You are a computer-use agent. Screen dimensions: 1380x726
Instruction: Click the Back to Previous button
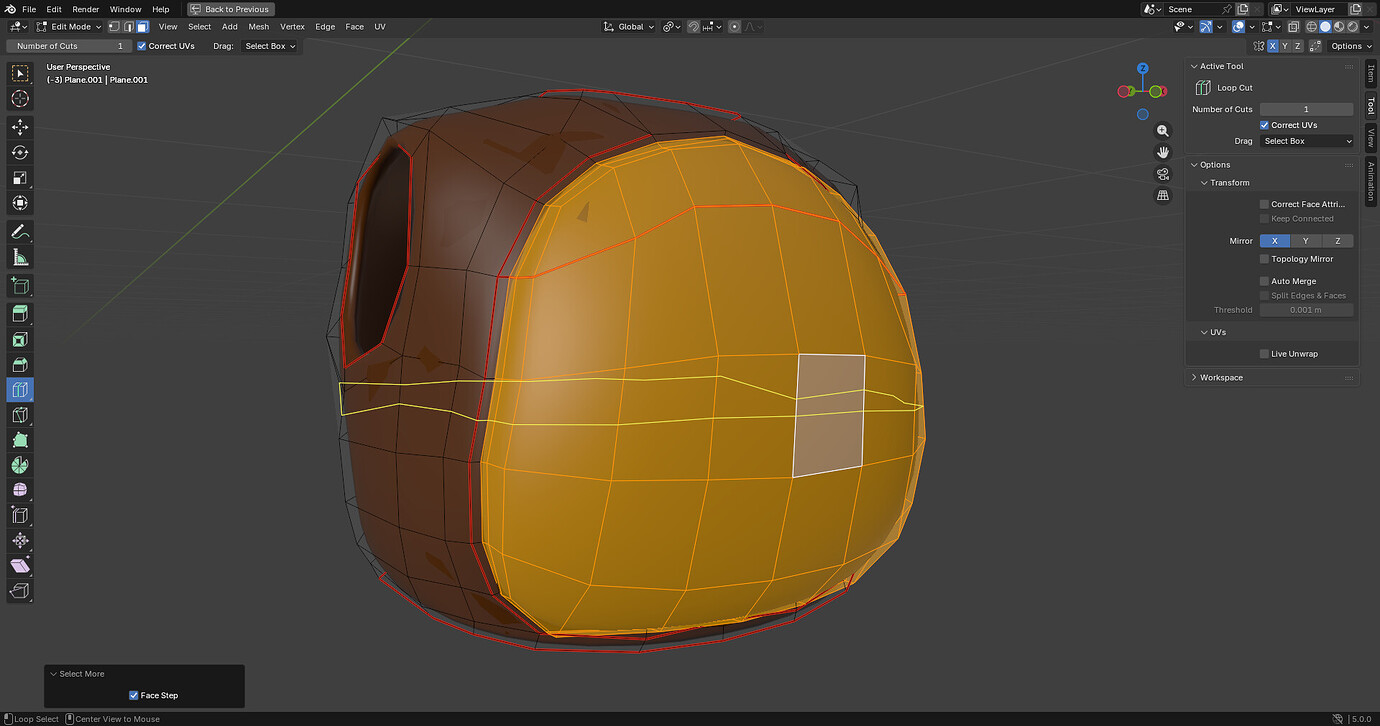click(231, 9)
